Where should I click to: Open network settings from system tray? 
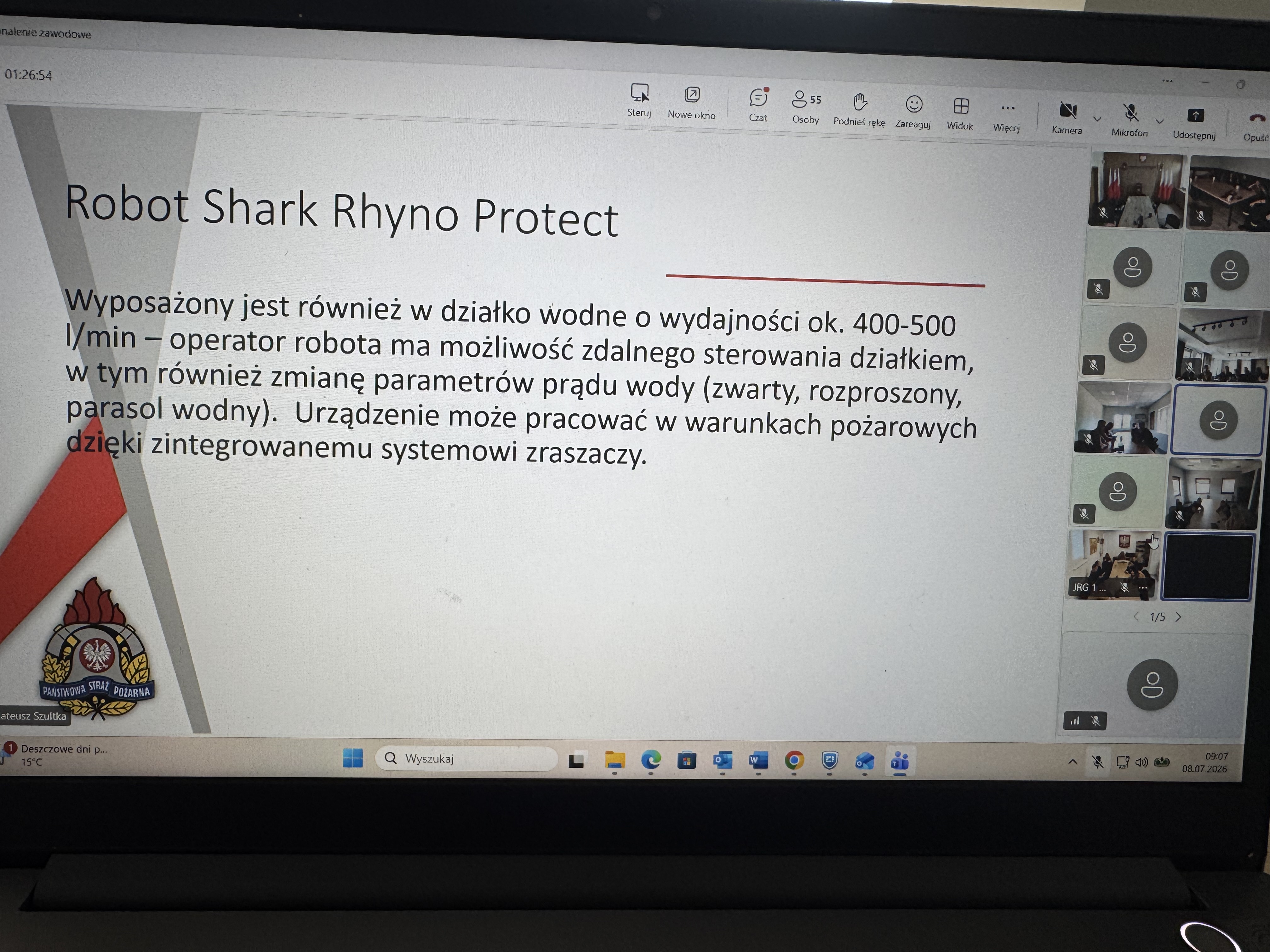click(x=1123, y=762)
